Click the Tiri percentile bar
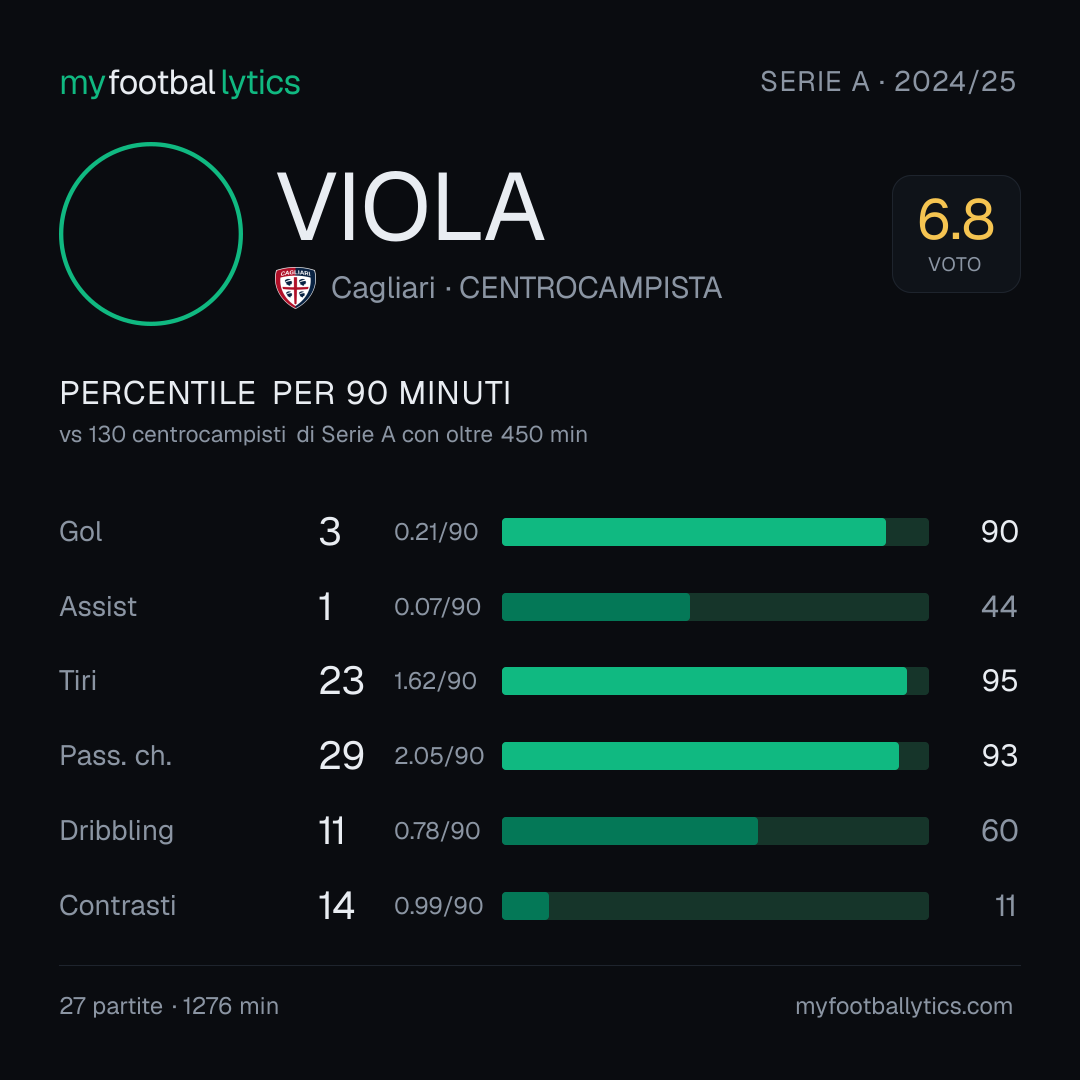 pos(715,681)
